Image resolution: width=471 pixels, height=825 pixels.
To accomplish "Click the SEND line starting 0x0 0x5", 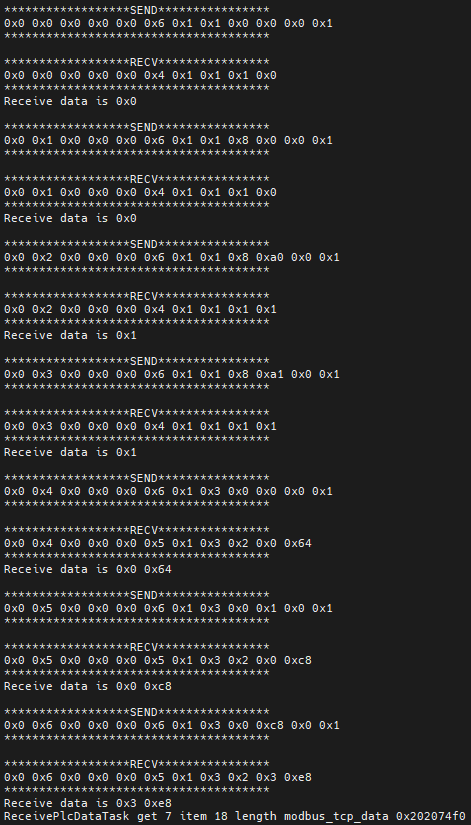I will [168, 608].
